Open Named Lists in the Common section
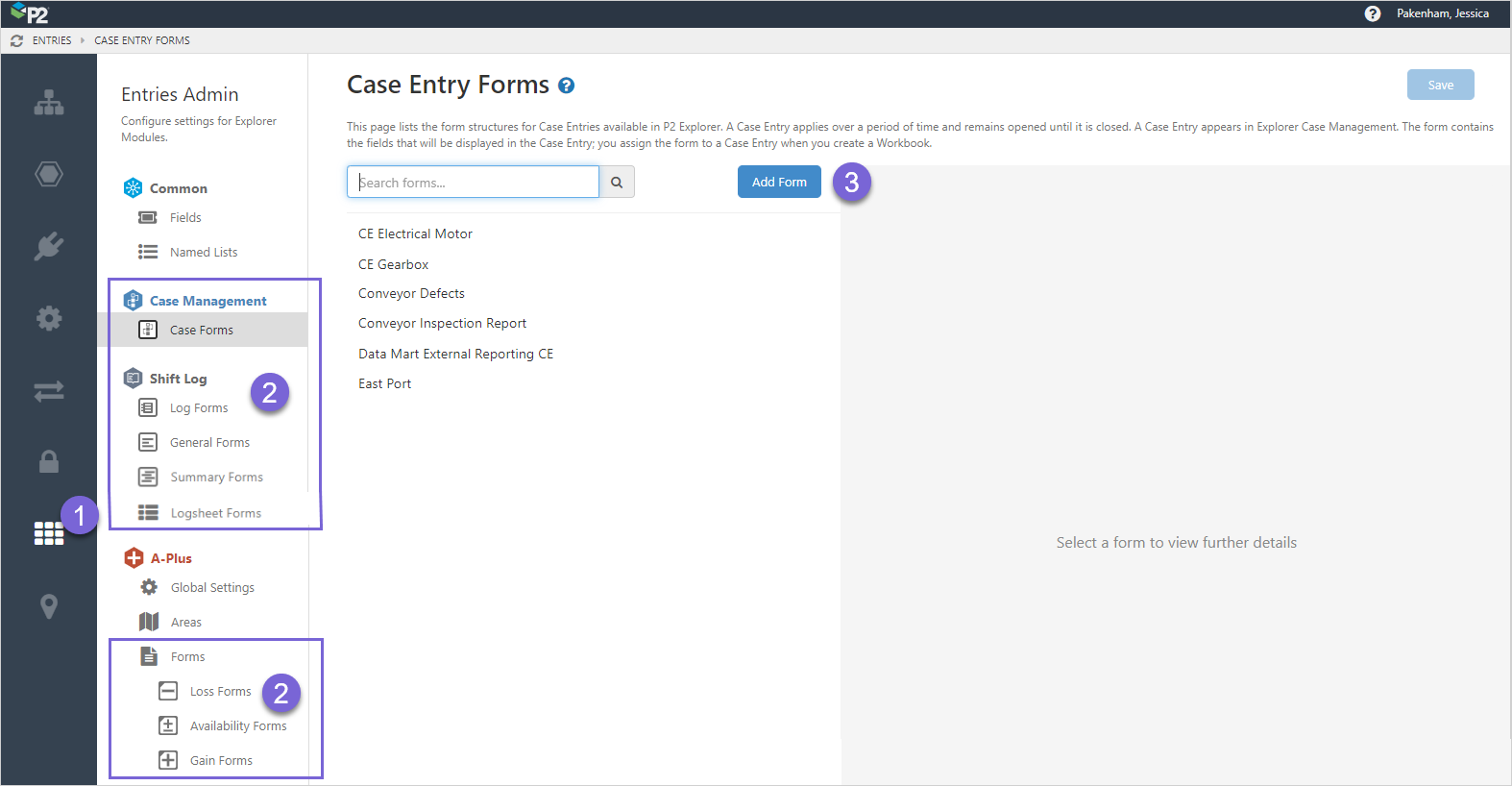1512x786 pixels. point(204,252)
